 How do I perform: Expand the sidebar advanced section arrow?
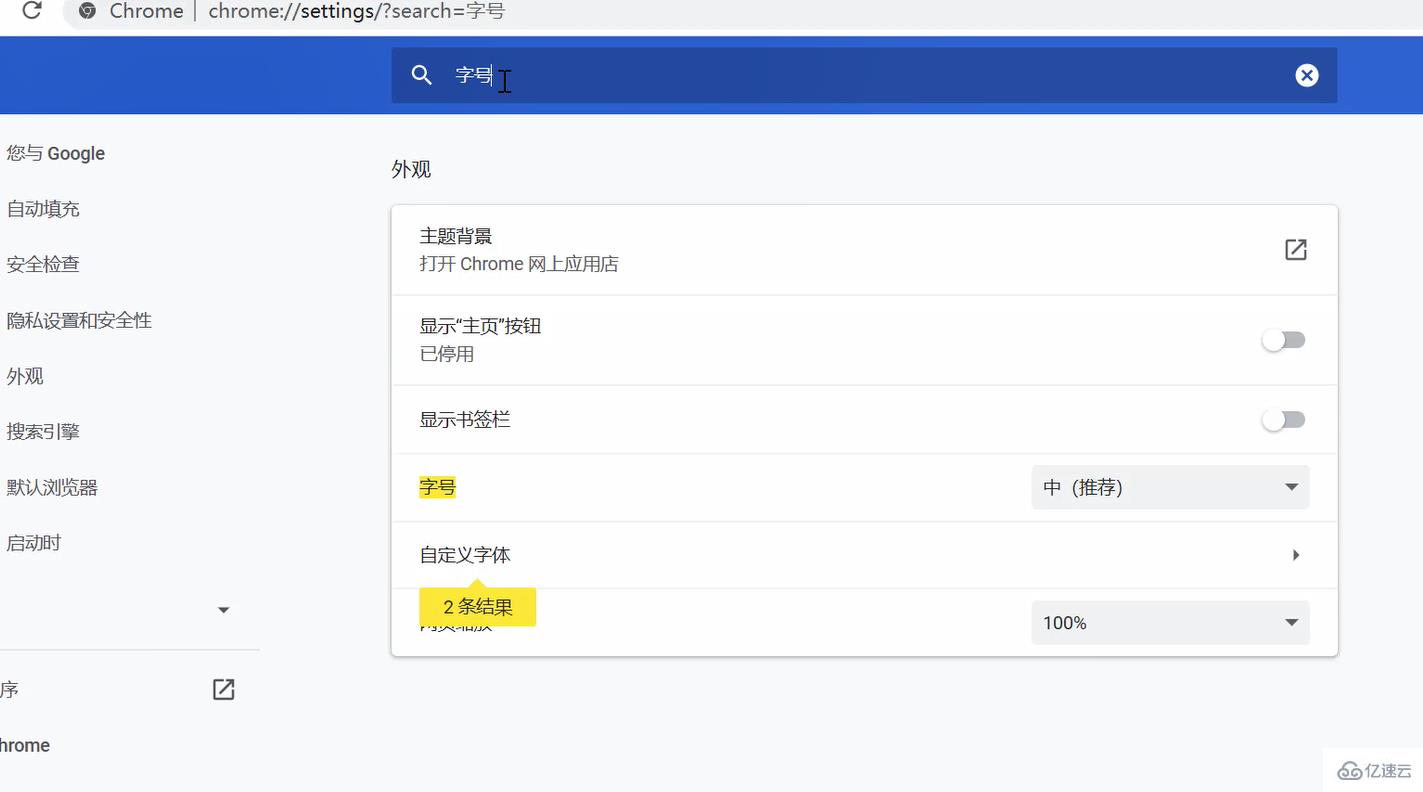coord(224,610)
